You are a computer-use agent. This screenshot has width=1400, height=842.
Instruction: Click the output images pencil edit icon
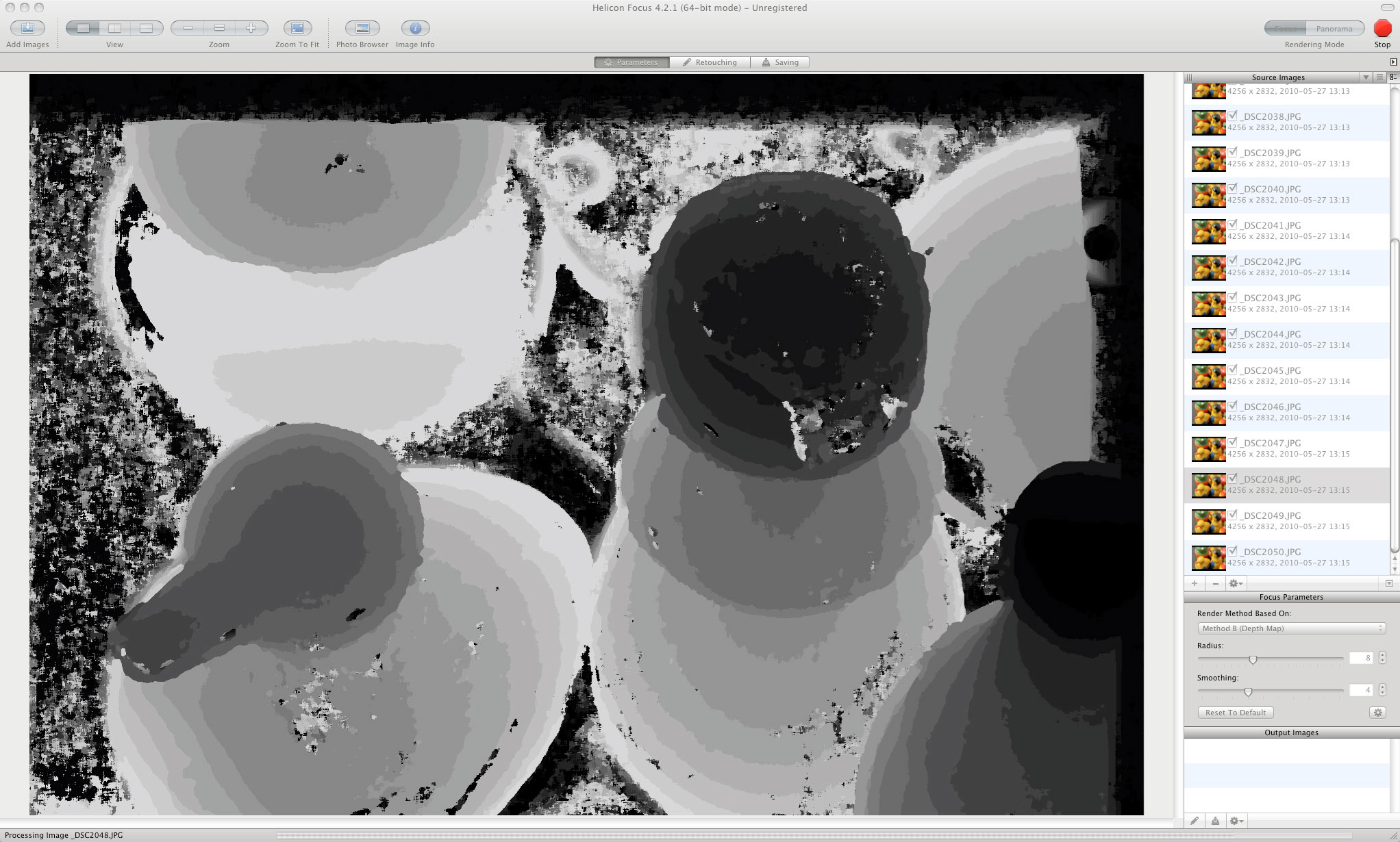tap(1195, 821)
